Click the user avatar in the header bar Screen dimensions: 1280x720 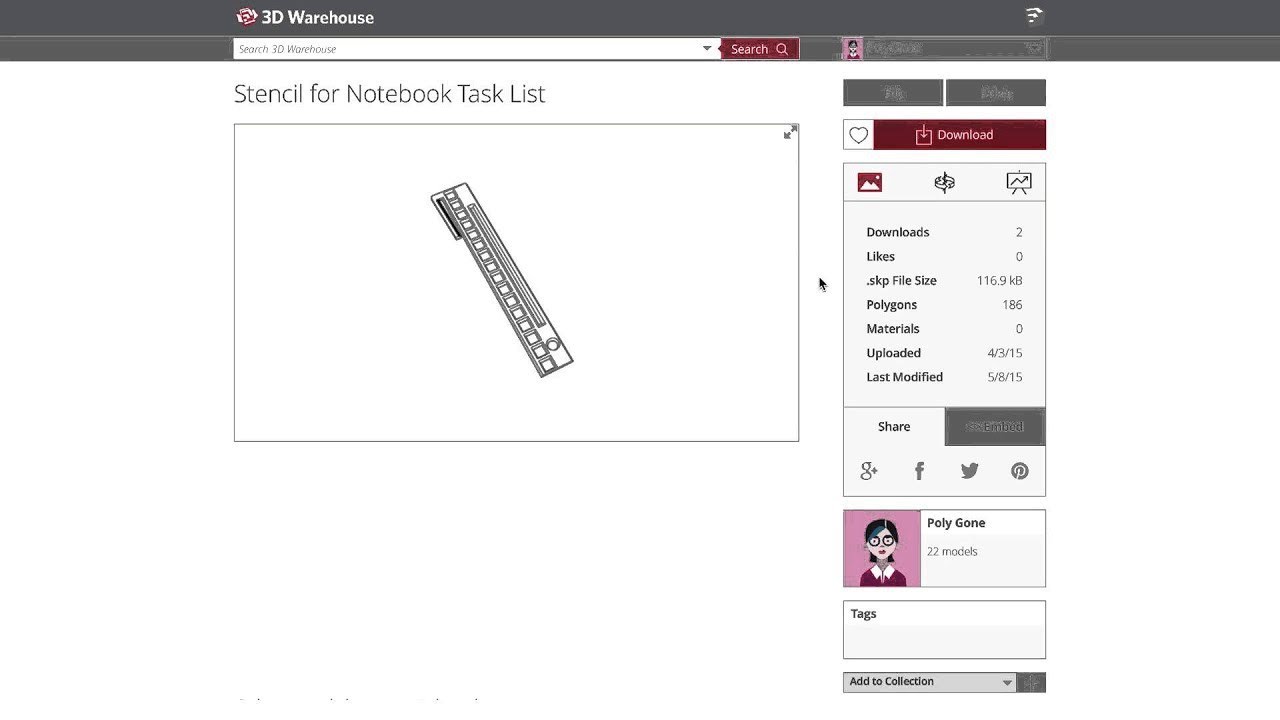click(x=853, y=48)
